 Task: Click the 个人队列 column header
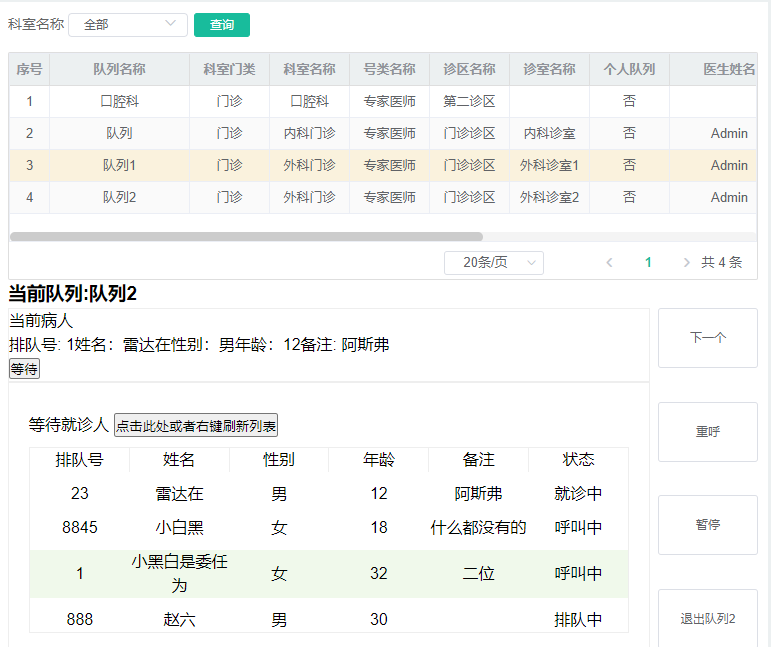coord(629,69)
